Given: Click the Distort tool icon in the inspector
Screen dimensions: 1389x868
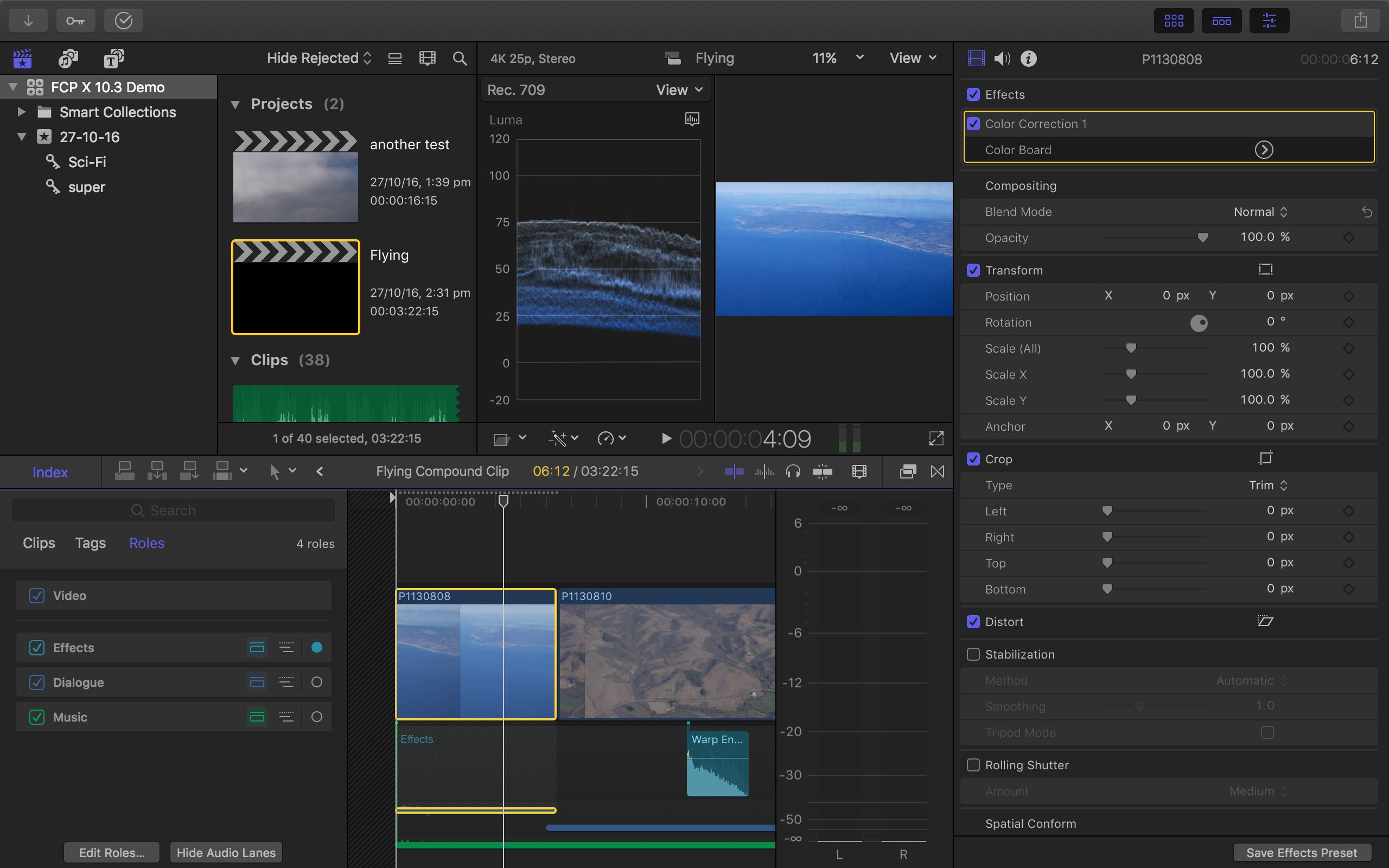Looking at the screenshot, I should [x=1265, y=621].
